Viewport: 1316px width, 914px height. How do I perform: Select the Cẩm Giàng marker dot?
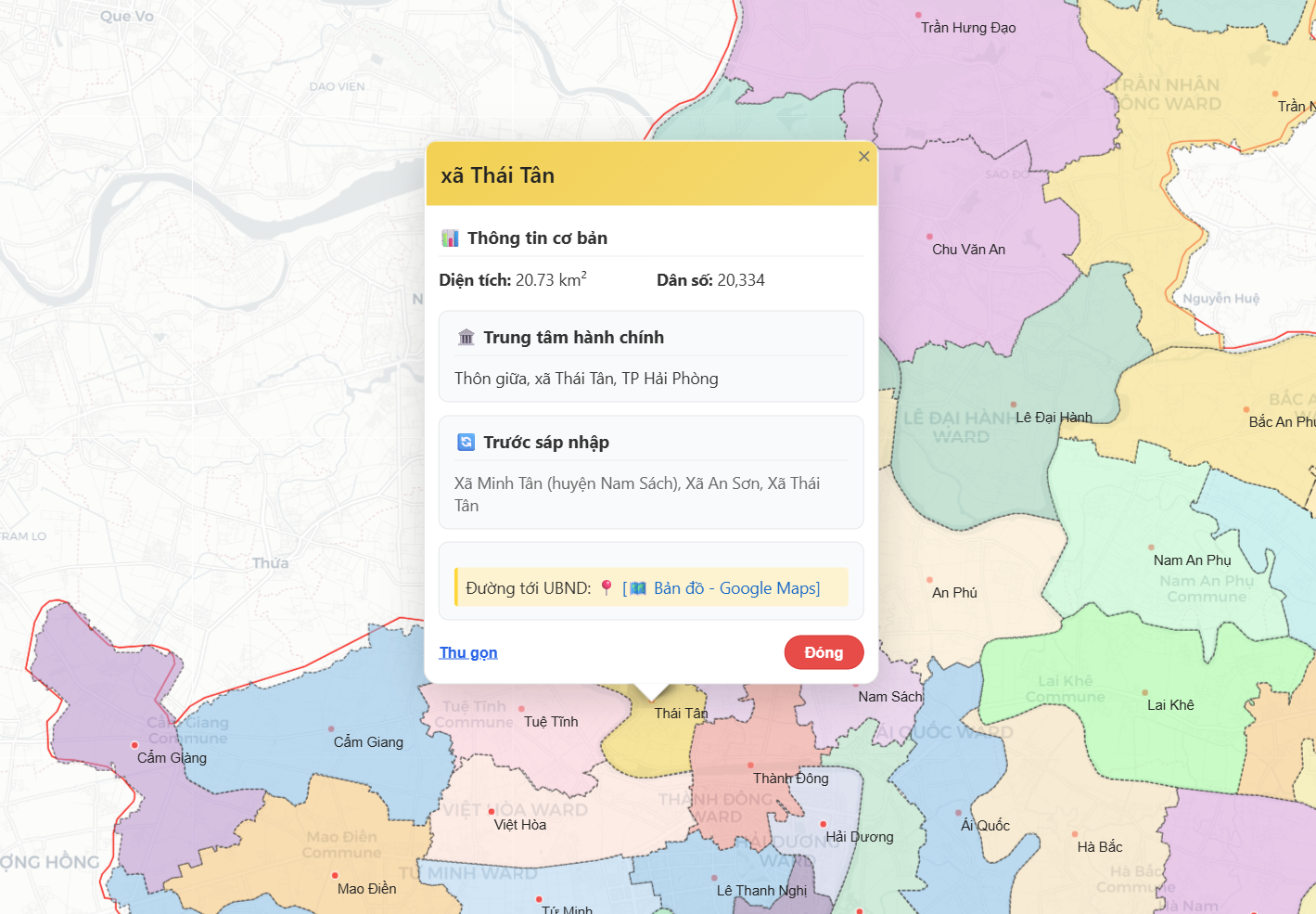pyautogui.click(x=134, y=745)
